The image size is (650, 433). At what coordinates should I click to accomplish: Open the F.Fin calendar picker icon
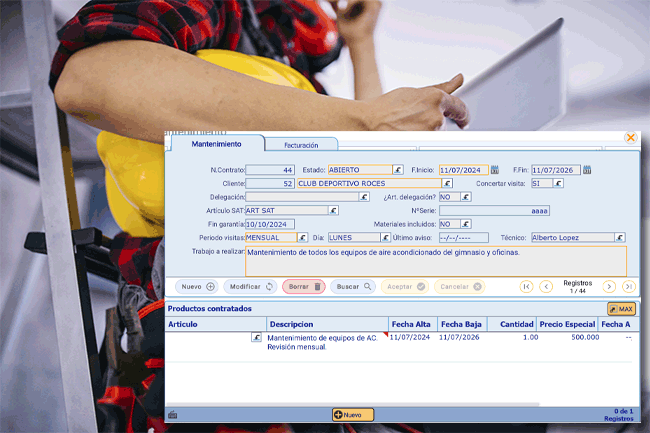(x=587, y=170)
